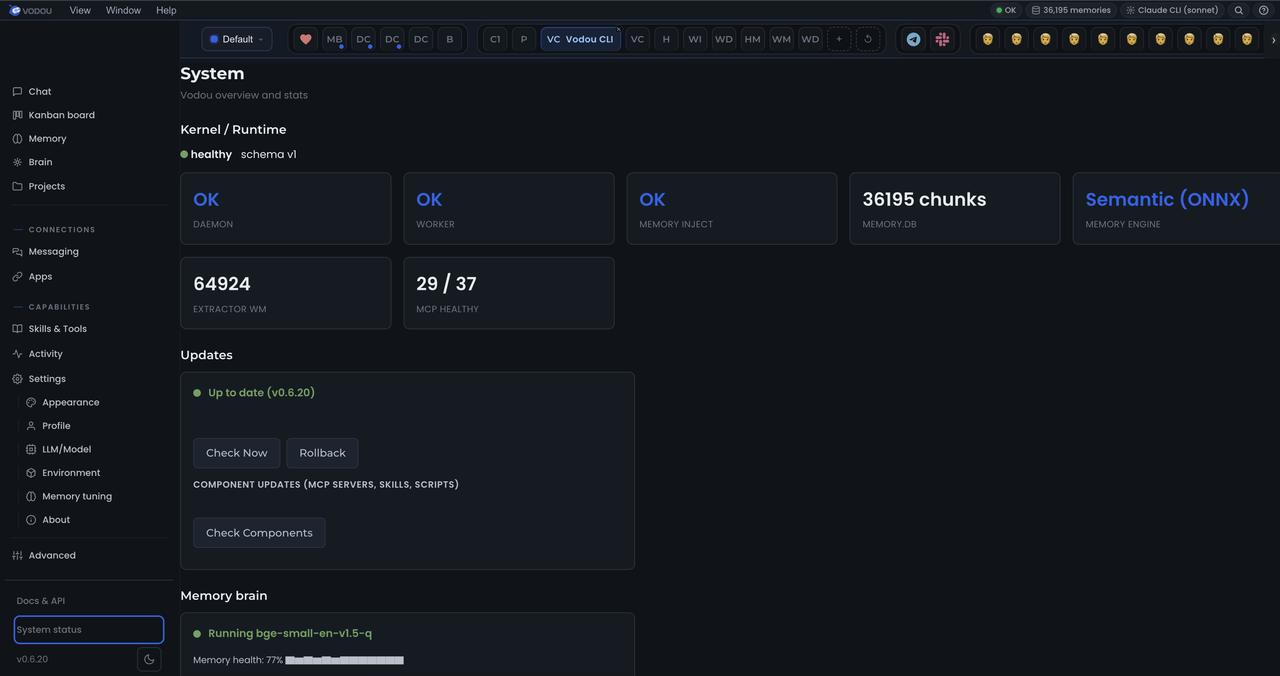Click the MEMORY INJECT status card
This screenshot has width=1280, height=676.
[x=732, y=208]
